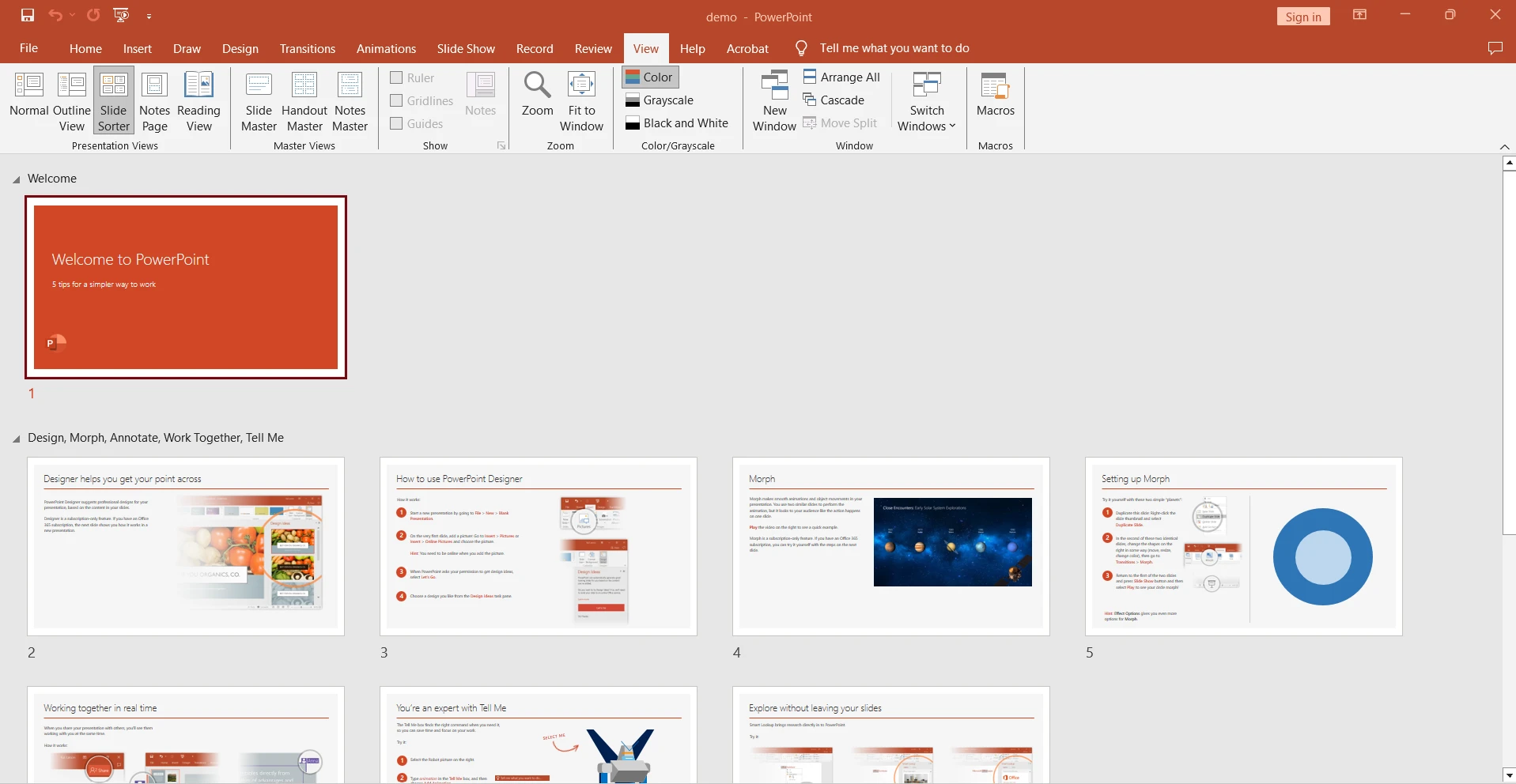Collapse the Design, Morph, Annotate section
Image resolution: width=1516 pixels, height=784 pixels.
coord(17,439)
